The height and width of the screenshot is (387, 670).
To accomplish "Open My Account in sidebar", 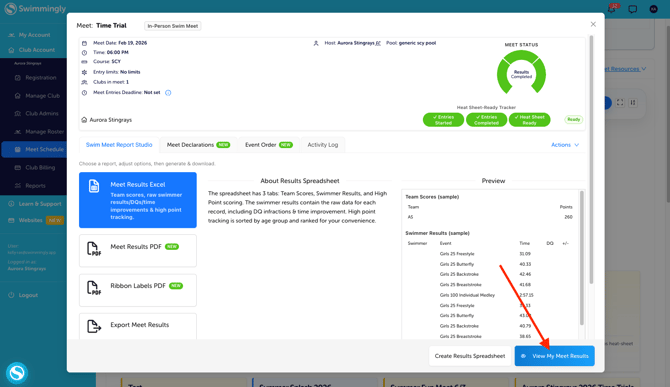I will [x=33, y=35].
